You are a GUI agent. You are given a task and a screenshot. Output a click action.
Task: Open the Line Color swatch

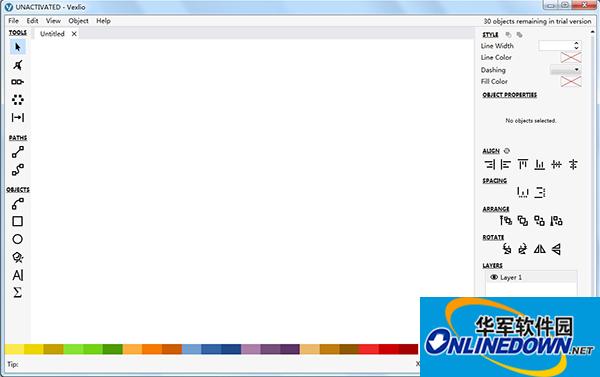click(x=571, y=57)
